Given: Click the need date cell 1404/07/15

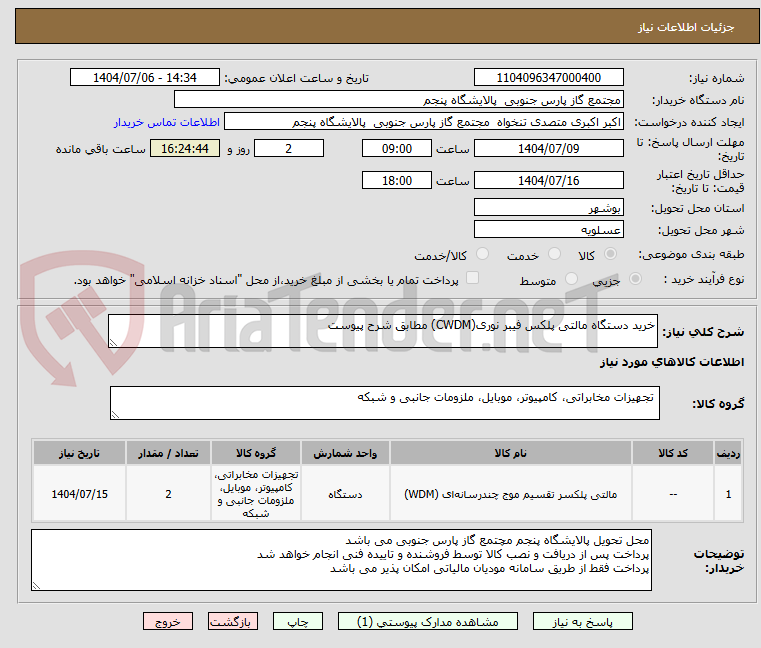Looking at the screenshot, I should (x=79, y=494).
